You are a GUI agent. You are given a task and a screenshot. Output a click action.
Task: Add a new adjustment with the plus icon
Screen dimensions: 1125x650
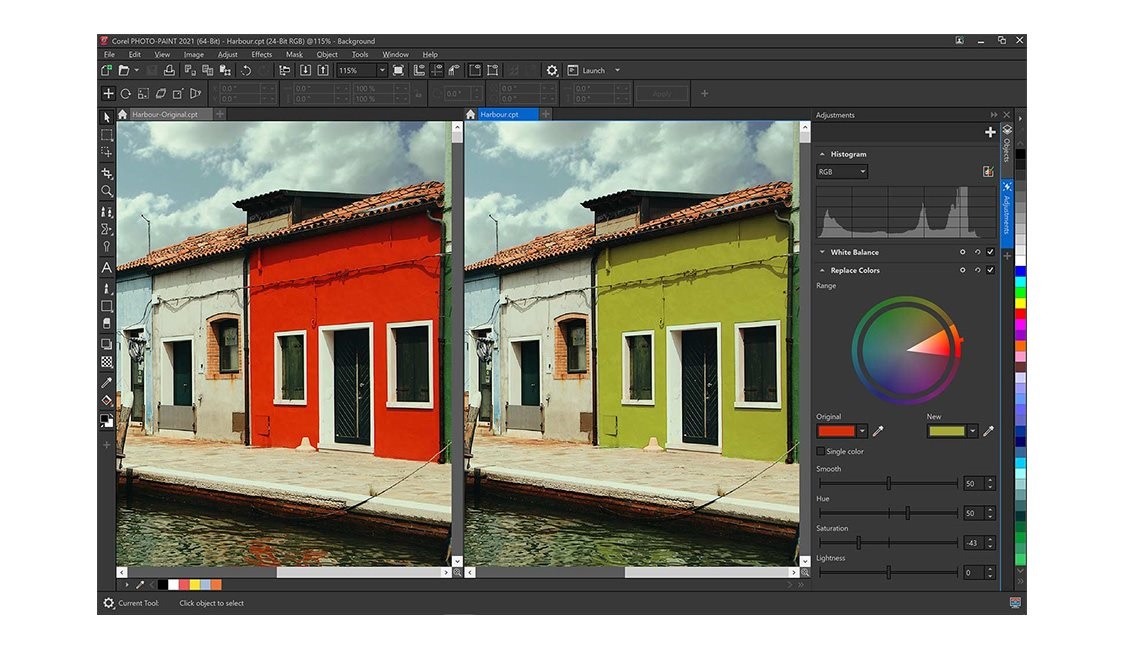989,131
